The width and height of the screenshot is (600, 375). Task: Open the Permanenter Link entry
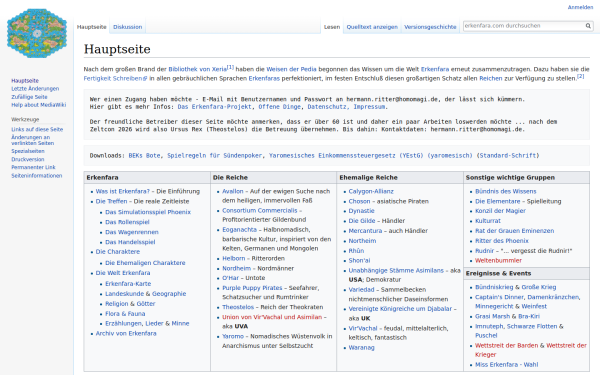[x=33, y=167]
